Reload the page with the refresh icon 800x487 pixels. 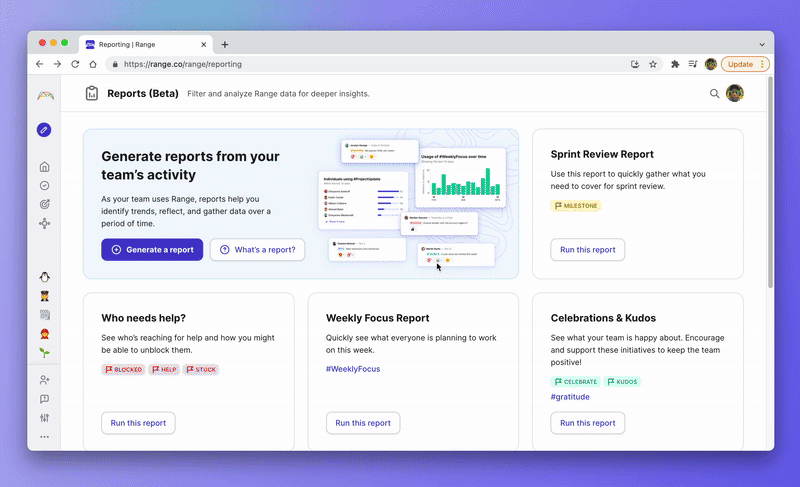(x=75, y=64)
